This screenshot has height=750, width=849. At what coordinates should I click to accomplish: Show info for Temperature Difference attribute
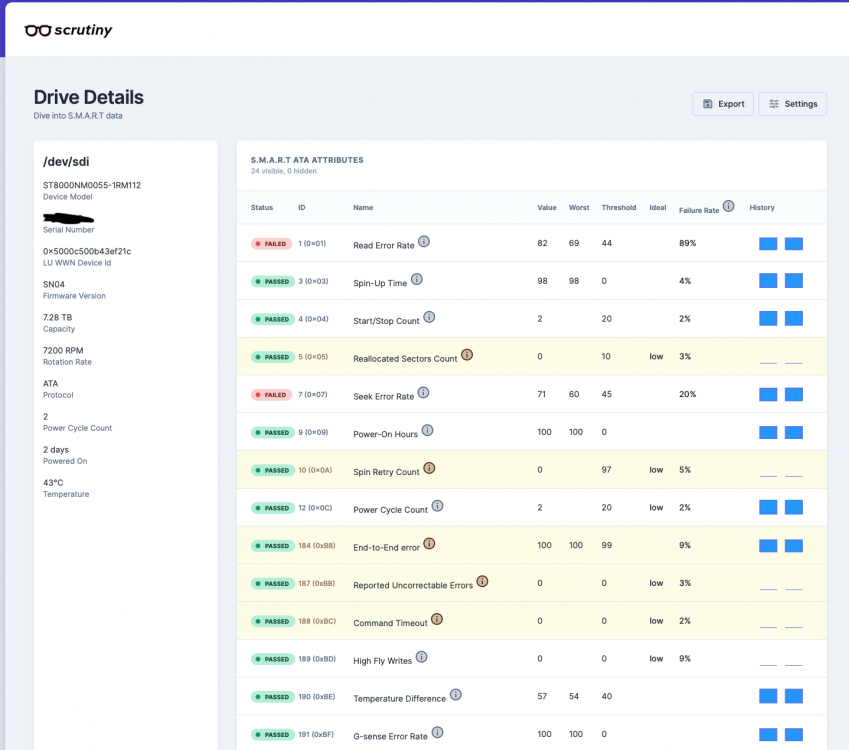tap(456, 695)
